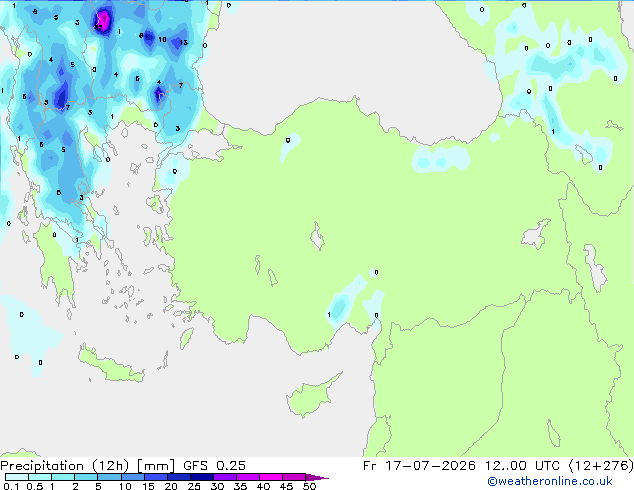Click the 15–20 mm legend color swatch

155,477
